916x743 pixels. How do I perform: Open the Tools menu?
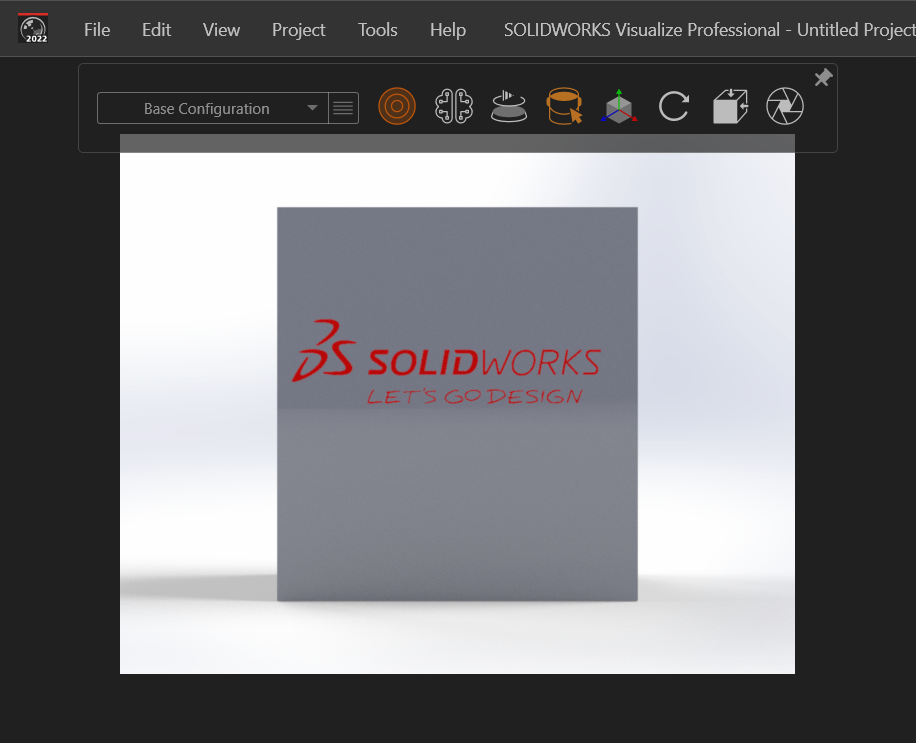pos(377,30)
